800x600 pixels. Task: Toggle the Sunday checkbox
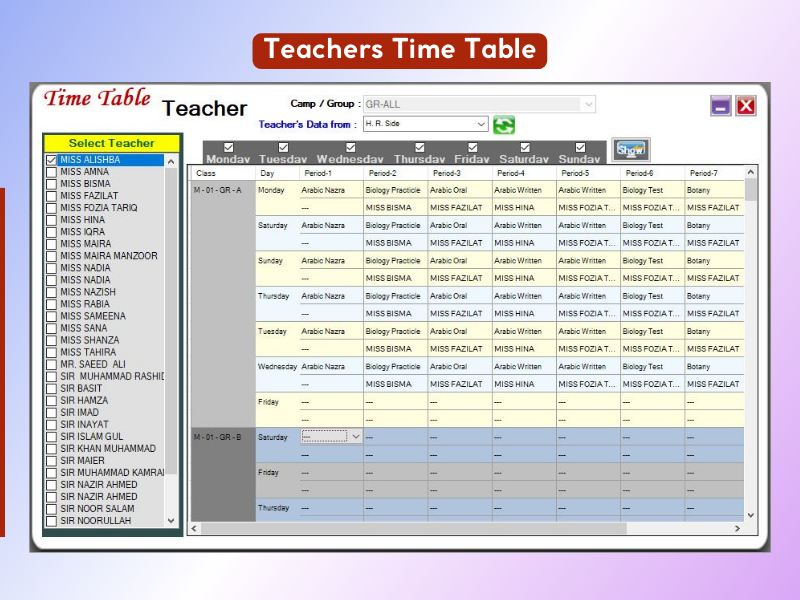(x=580, y=148)
